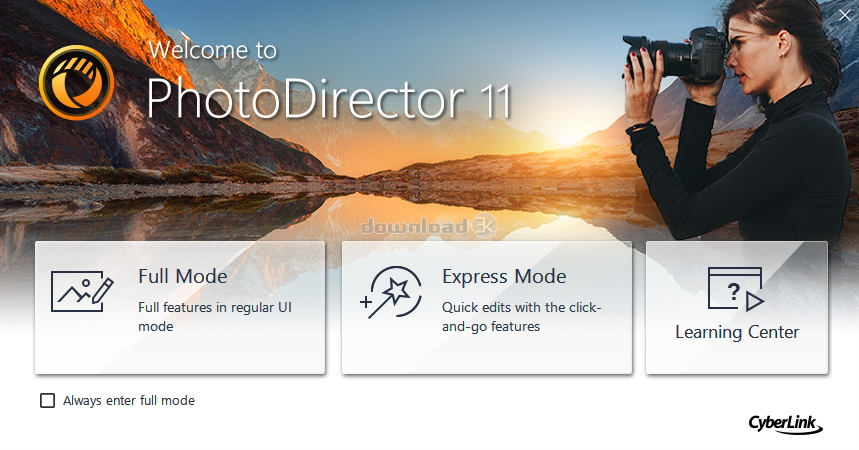The height and width of the screenshot is (450, 859).
Task: Click the Full Mode picture-and-pencil icon
Action: coord(82,292)
